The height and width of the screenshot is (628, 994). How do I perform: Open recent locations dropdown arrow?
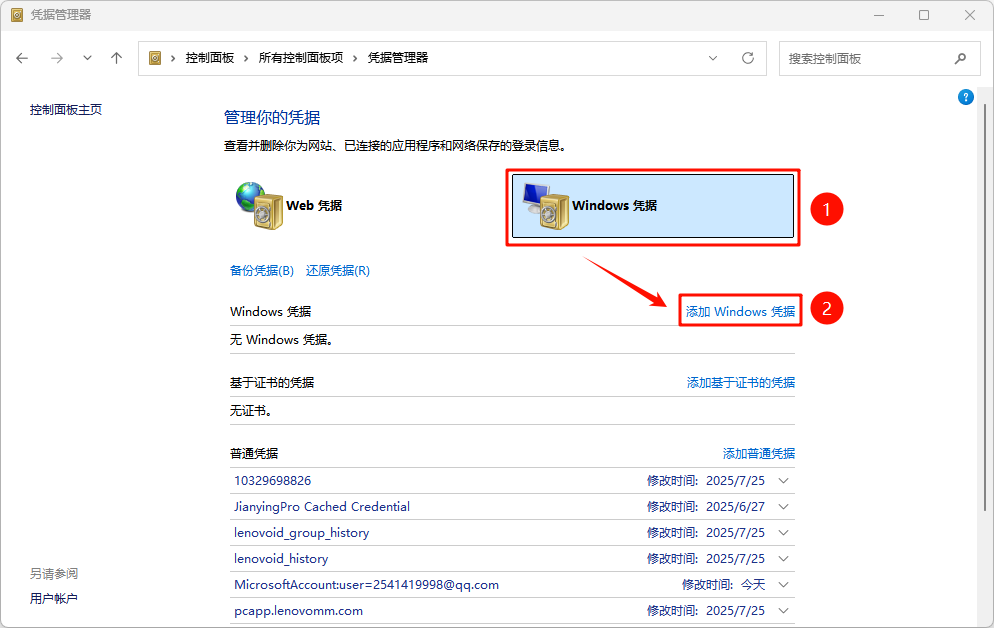87,58
